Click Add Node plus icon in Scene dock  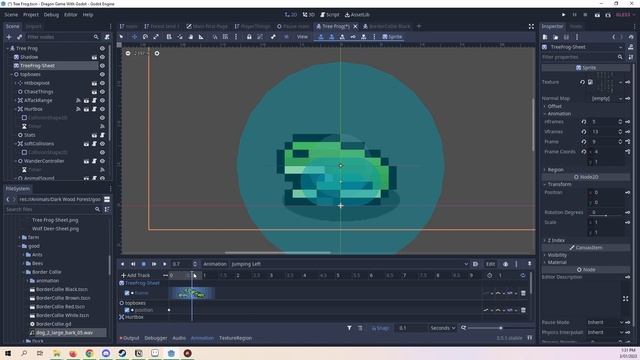9,37
